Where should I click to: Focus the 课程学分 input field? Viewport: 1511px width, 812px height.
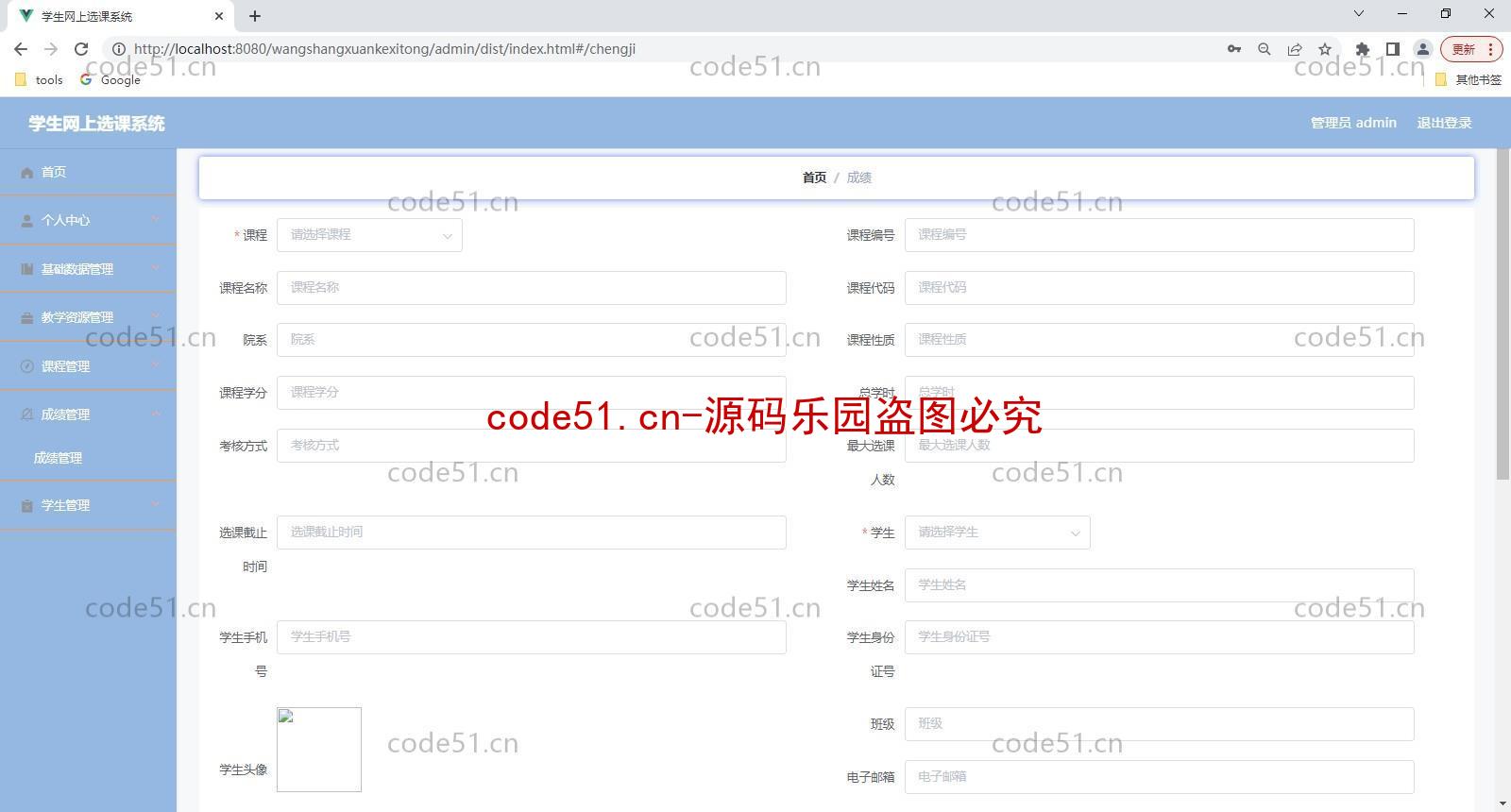(x=531, y=393)
